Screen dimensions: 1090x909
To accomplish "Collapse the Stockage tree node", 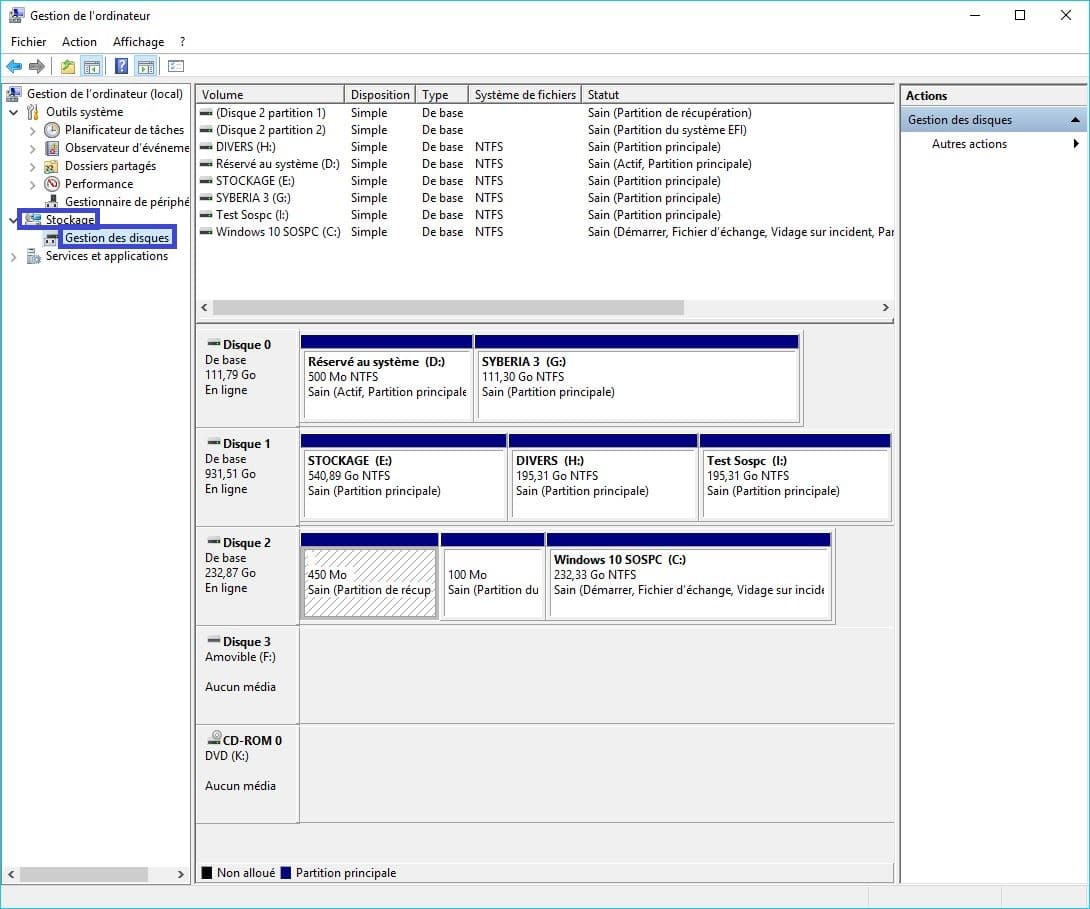I will pyautogui.click(x=14, y=219).
